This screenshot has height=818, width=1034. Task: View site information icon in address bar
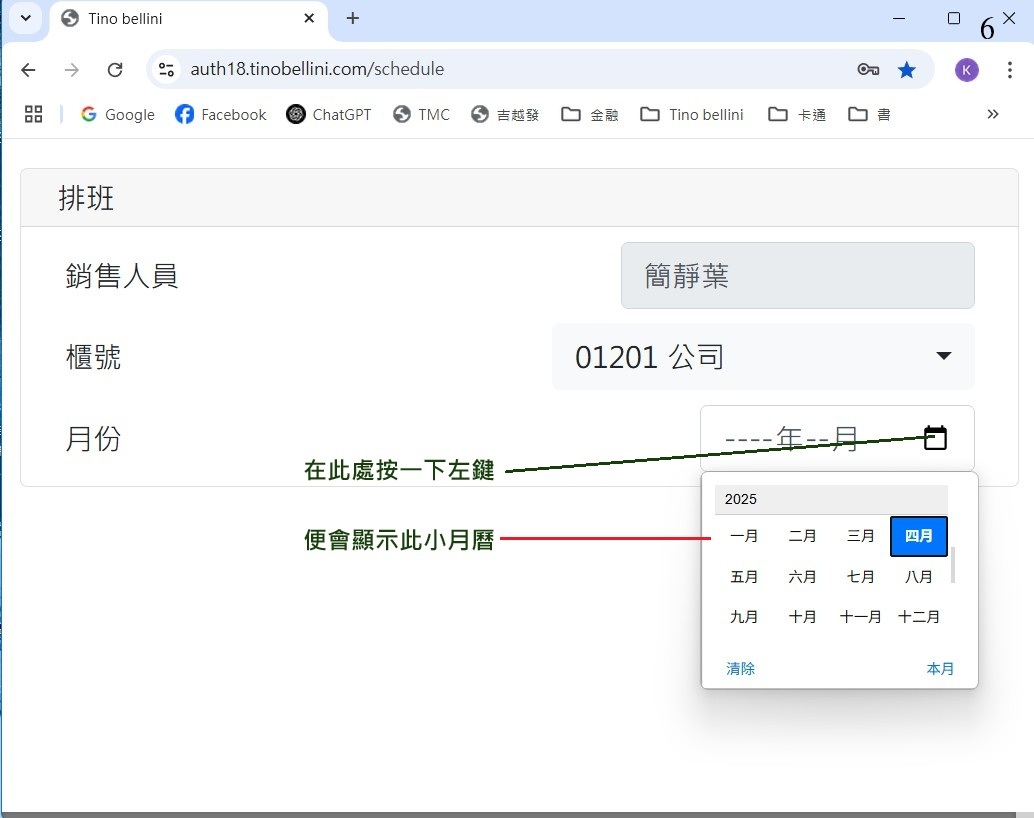click(167, 69)
